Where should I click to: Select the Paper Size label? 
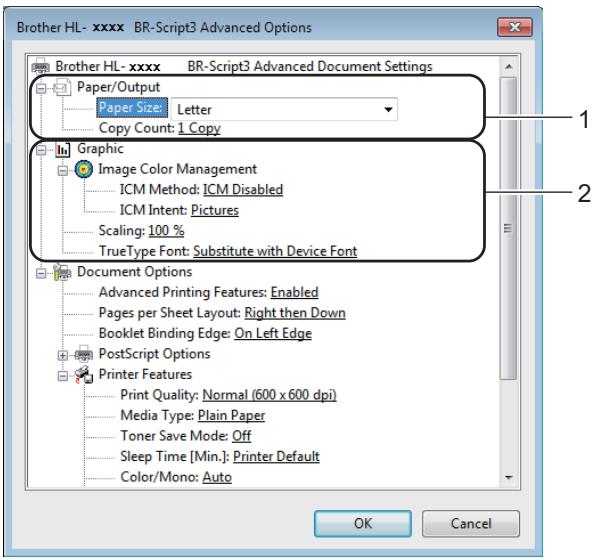(x=132, y=108)
